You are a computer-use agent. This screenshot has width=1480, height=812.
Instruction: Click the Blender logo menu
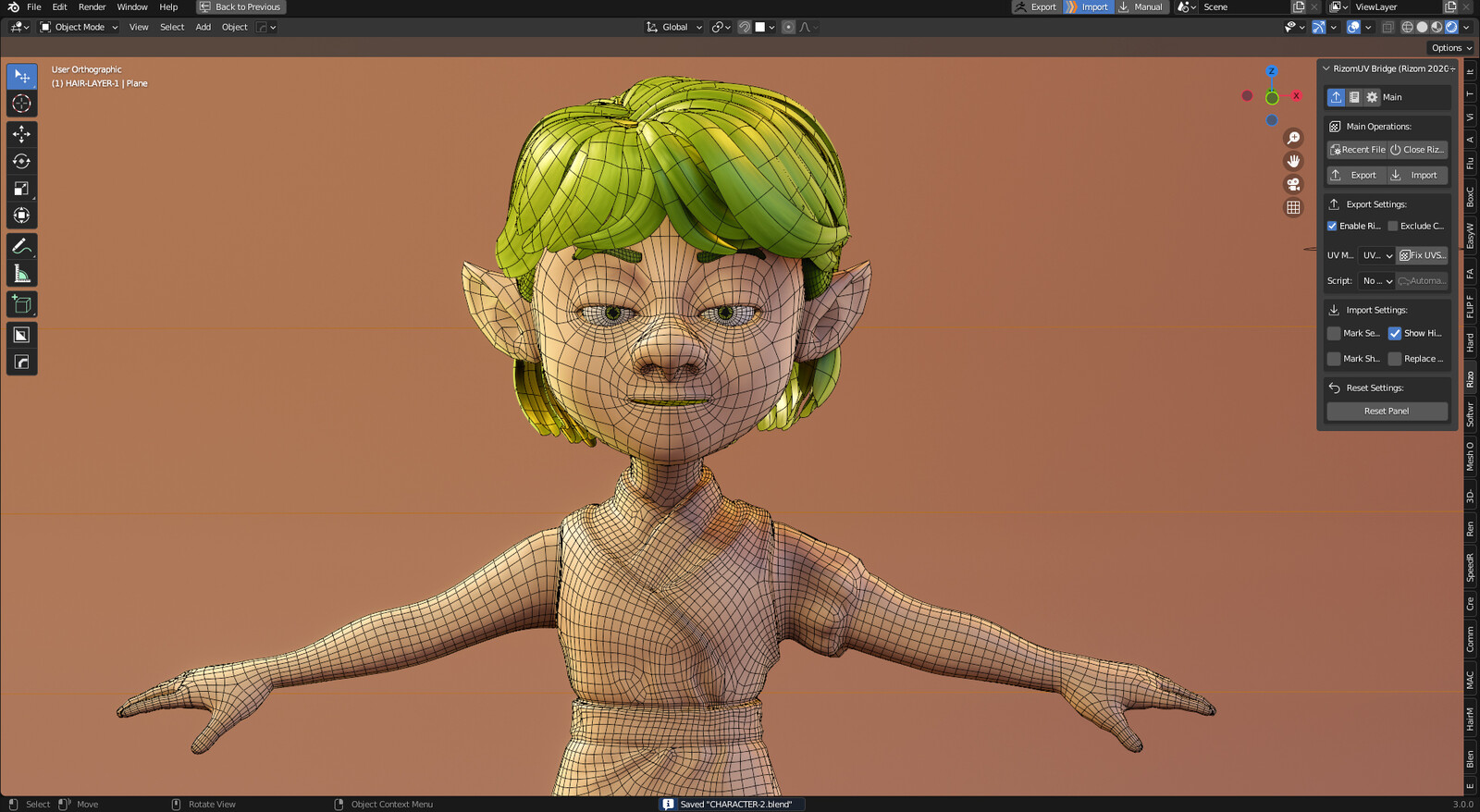click(x=13, y=6)
